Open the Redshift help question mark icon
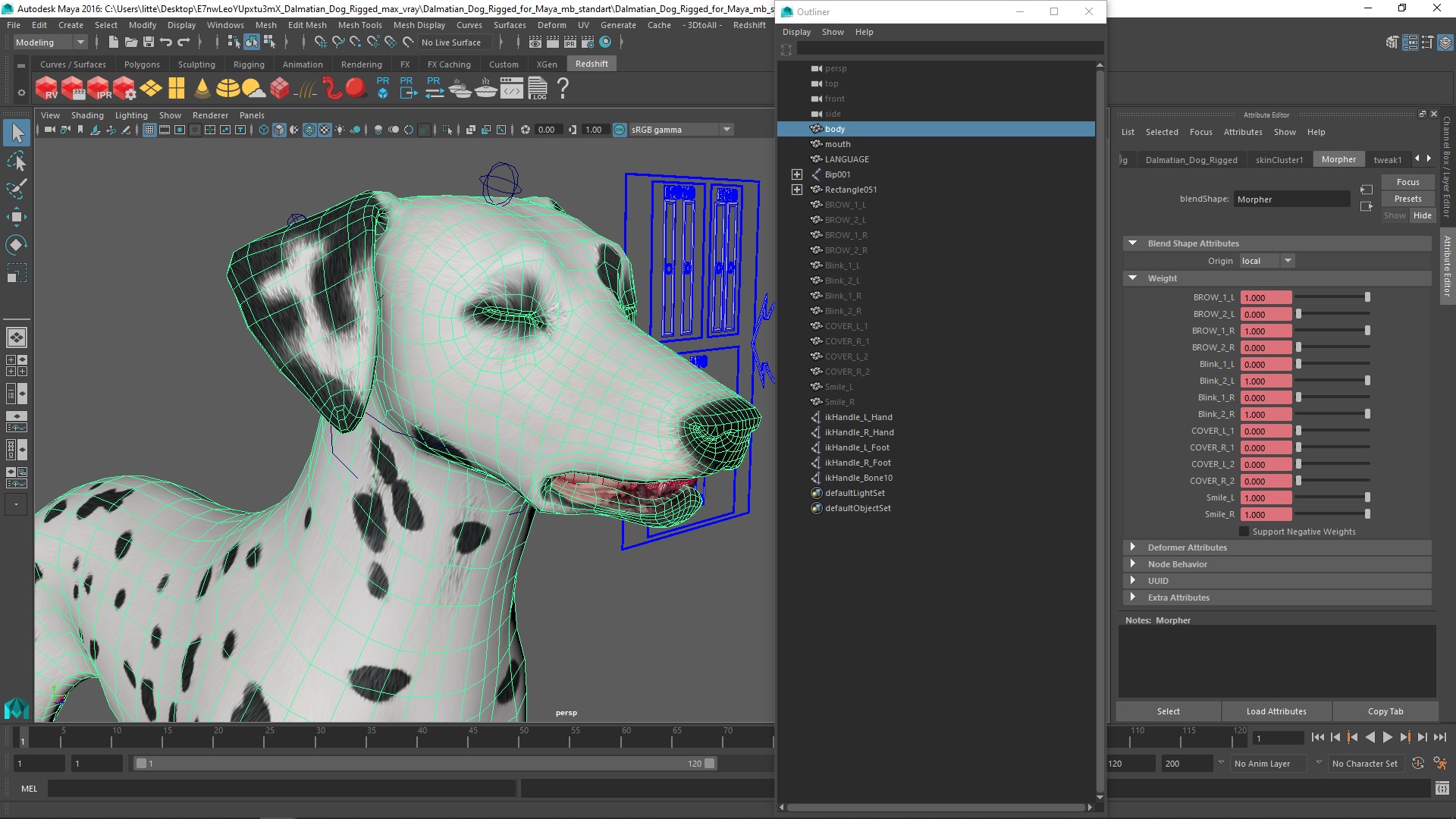Image resolution: width=1456 pixels, height=819 pixels. pyautogui.click(x=563, y=89)
